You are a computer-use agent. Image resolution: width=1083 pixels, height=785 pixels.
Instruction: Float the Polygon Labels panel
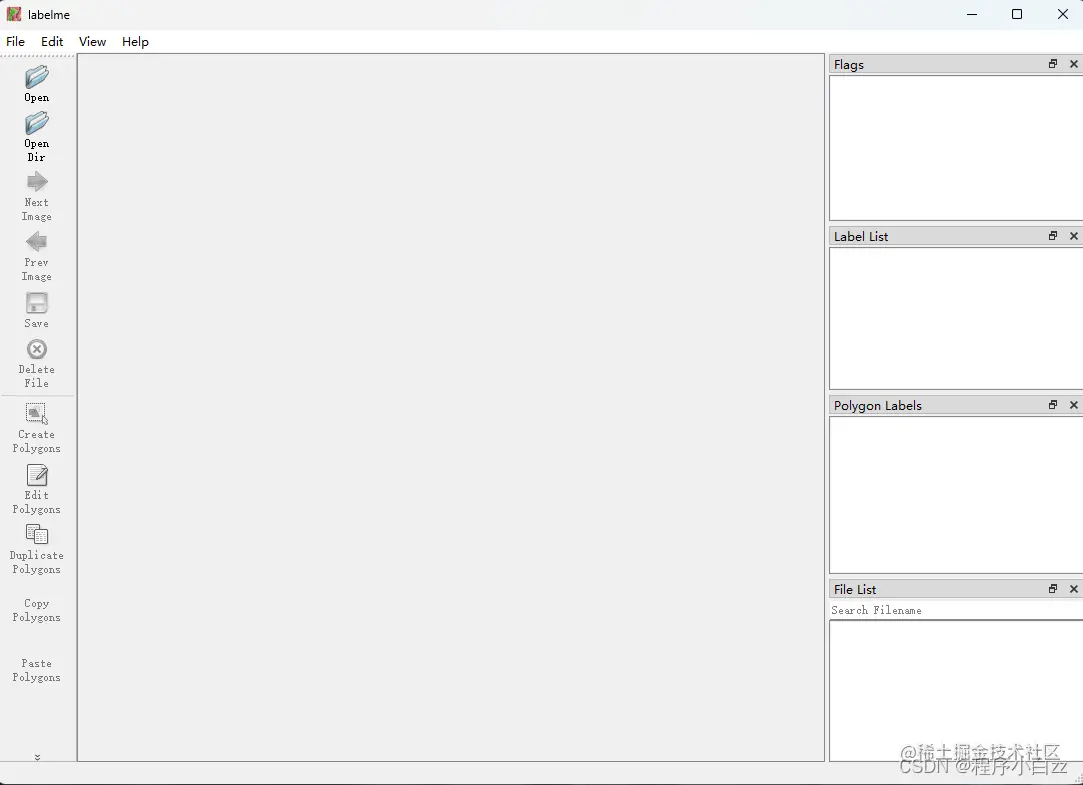(x=1053, y=405)
